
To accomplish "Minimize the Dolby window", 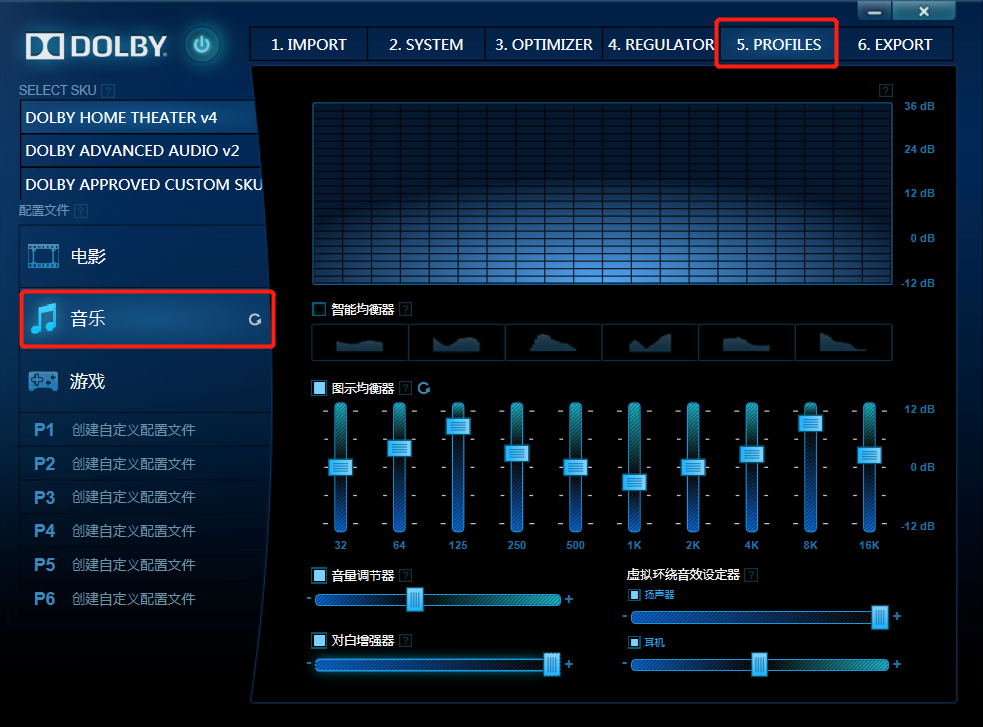I will [x=875, y=11].
